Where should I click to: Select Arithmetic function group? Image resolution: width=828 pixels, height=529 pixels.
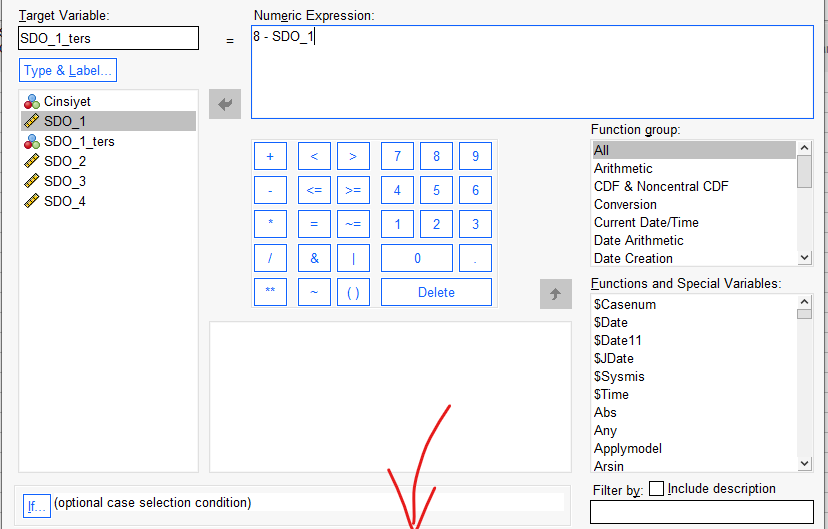tap(694, 168)
